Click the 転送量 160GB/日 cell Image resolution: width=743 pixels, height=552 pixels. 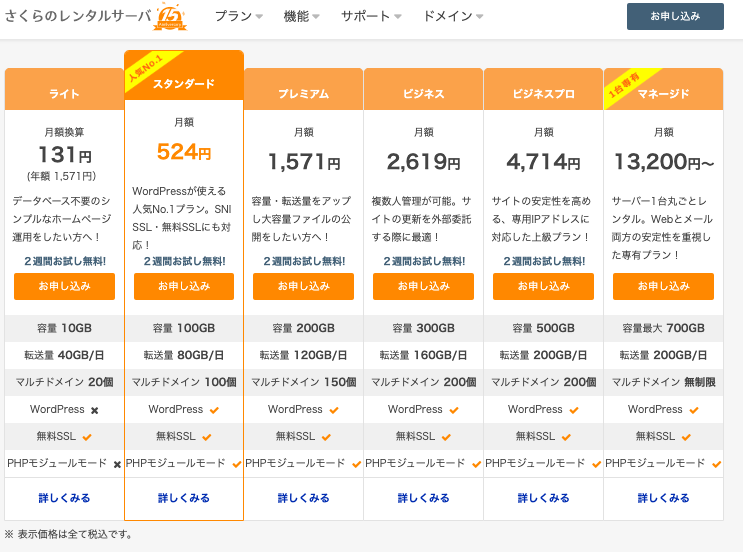coord(424,355)
